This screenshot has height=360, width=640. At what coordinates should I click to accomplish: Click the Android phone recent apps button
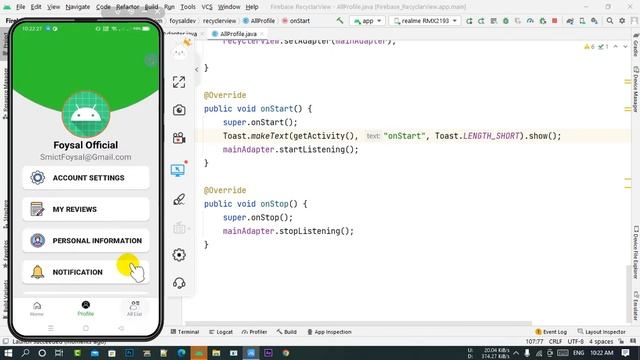[51, 328]
